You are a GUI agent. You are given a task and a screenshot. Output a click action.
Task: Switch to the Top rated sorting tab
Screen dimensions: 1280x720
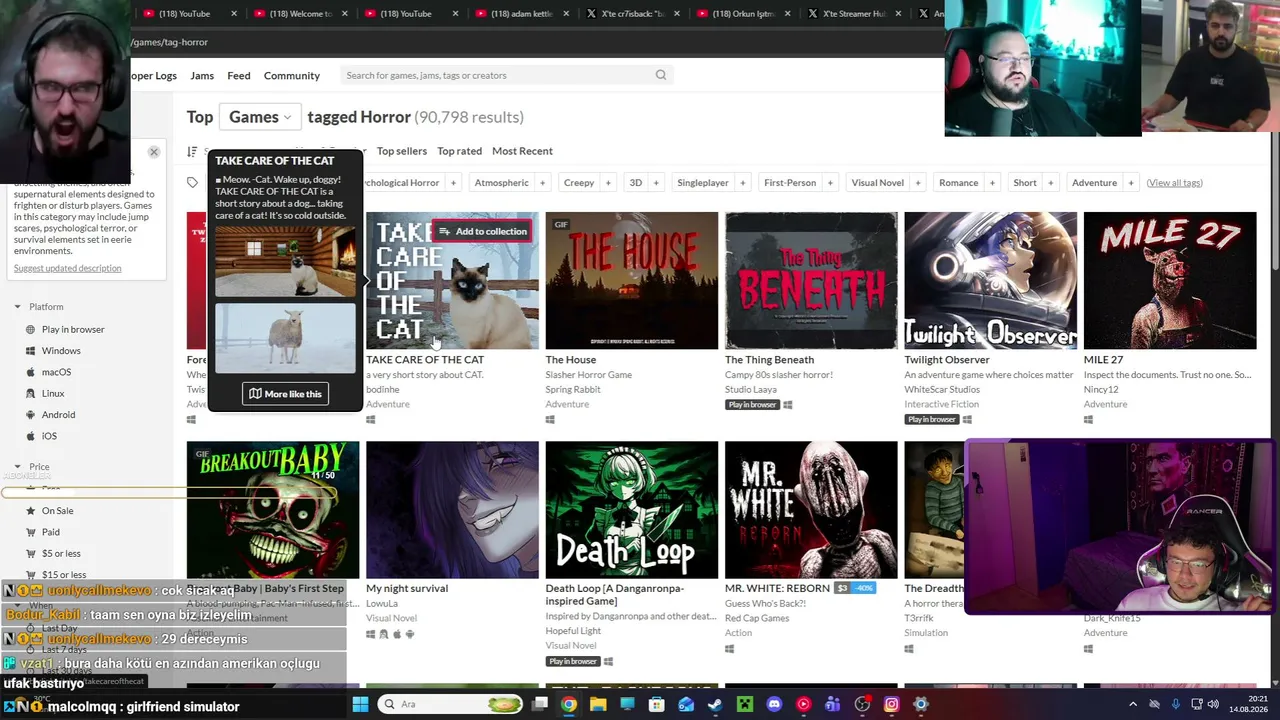459,151
